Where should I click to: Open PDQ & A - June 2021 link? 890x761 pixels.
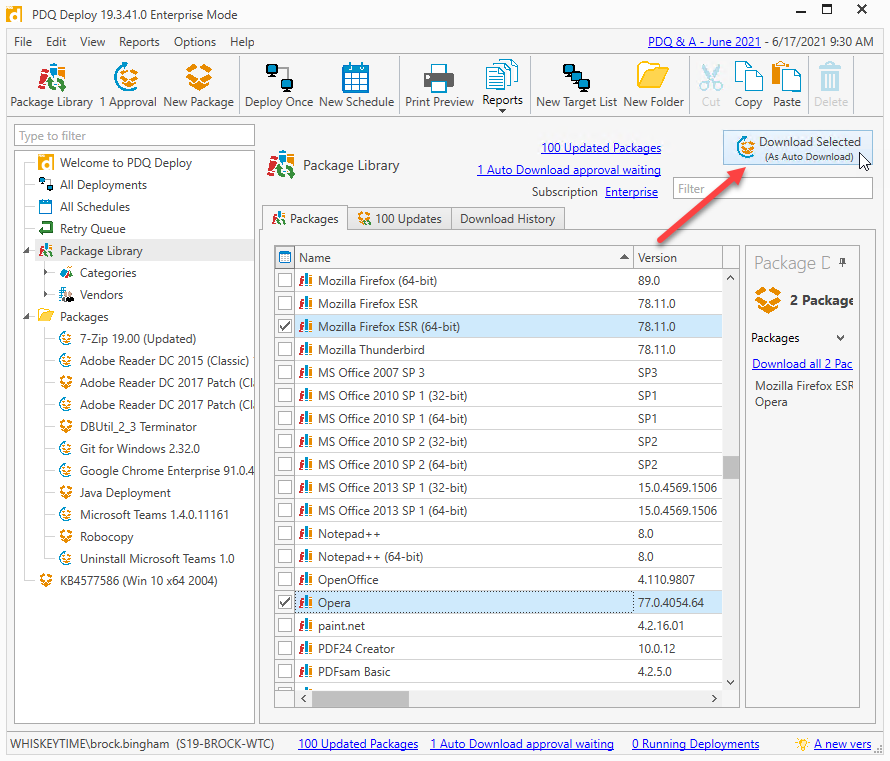[x=704, y=42]
